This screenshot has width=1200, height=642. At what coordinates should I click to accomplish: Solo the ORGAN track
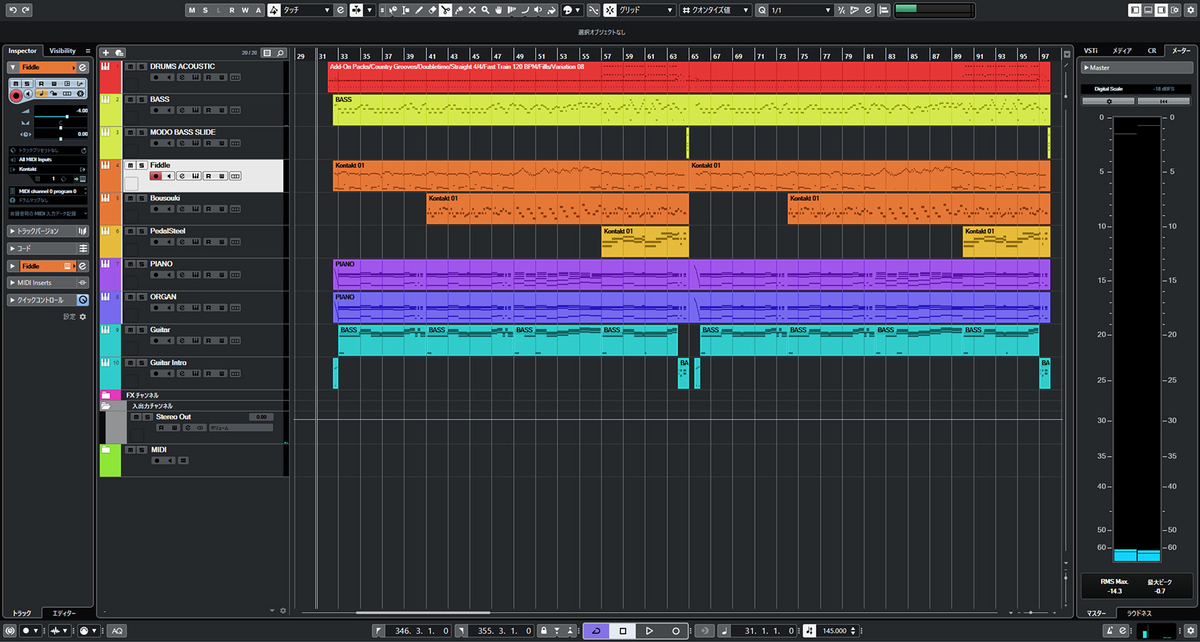point(140,297)
